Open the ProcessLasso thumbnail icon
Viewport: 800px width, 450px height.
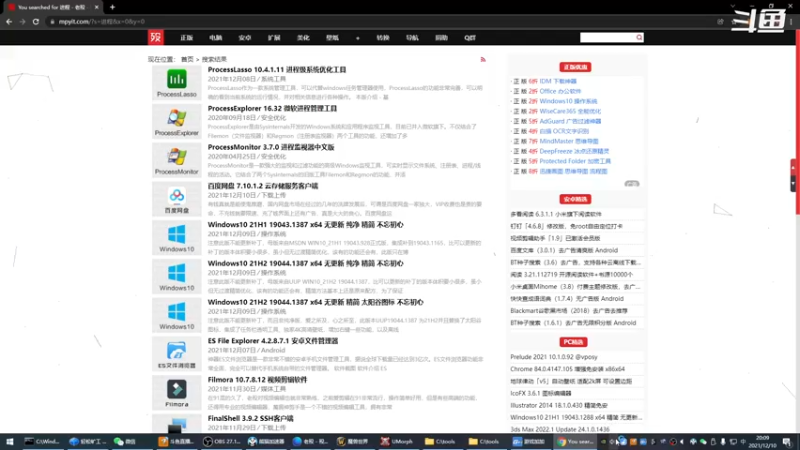click(177, 83)
